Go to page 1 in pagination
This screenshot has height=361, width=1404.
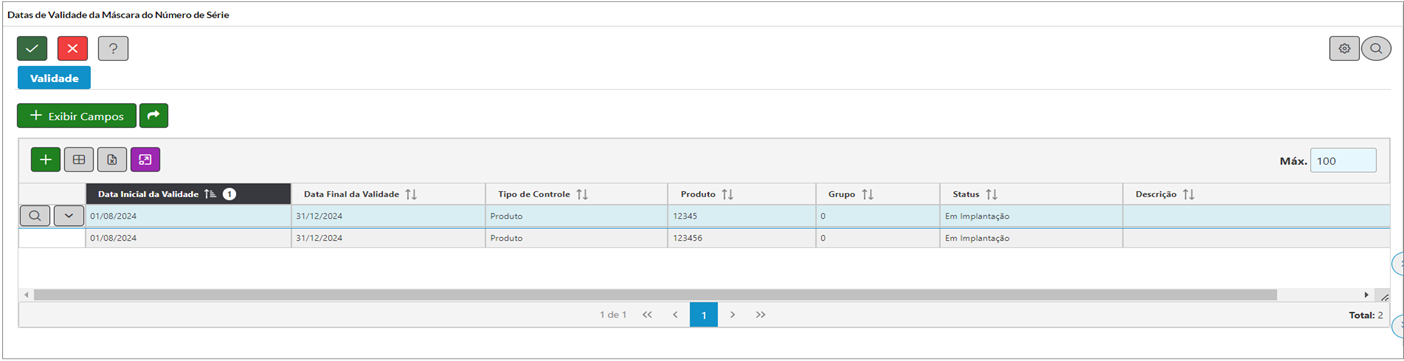click(x=704, y=315)
